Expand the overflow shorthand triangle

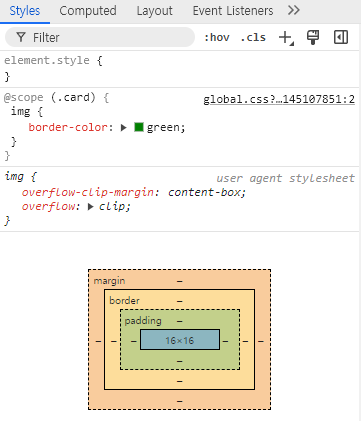[90, 207]
